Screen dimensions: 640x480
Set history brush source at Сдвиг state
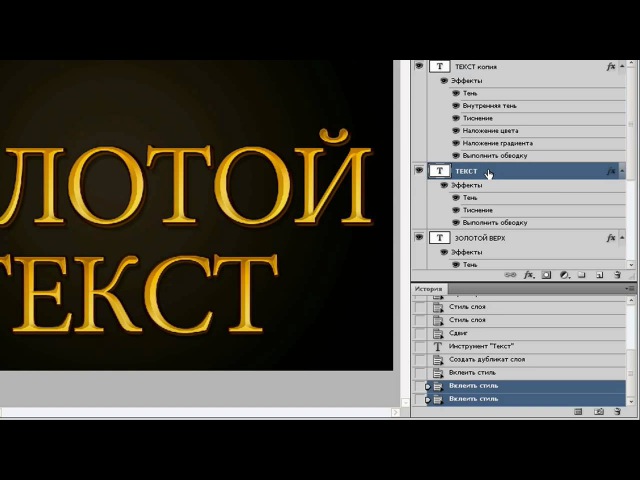tap(420, 333)
